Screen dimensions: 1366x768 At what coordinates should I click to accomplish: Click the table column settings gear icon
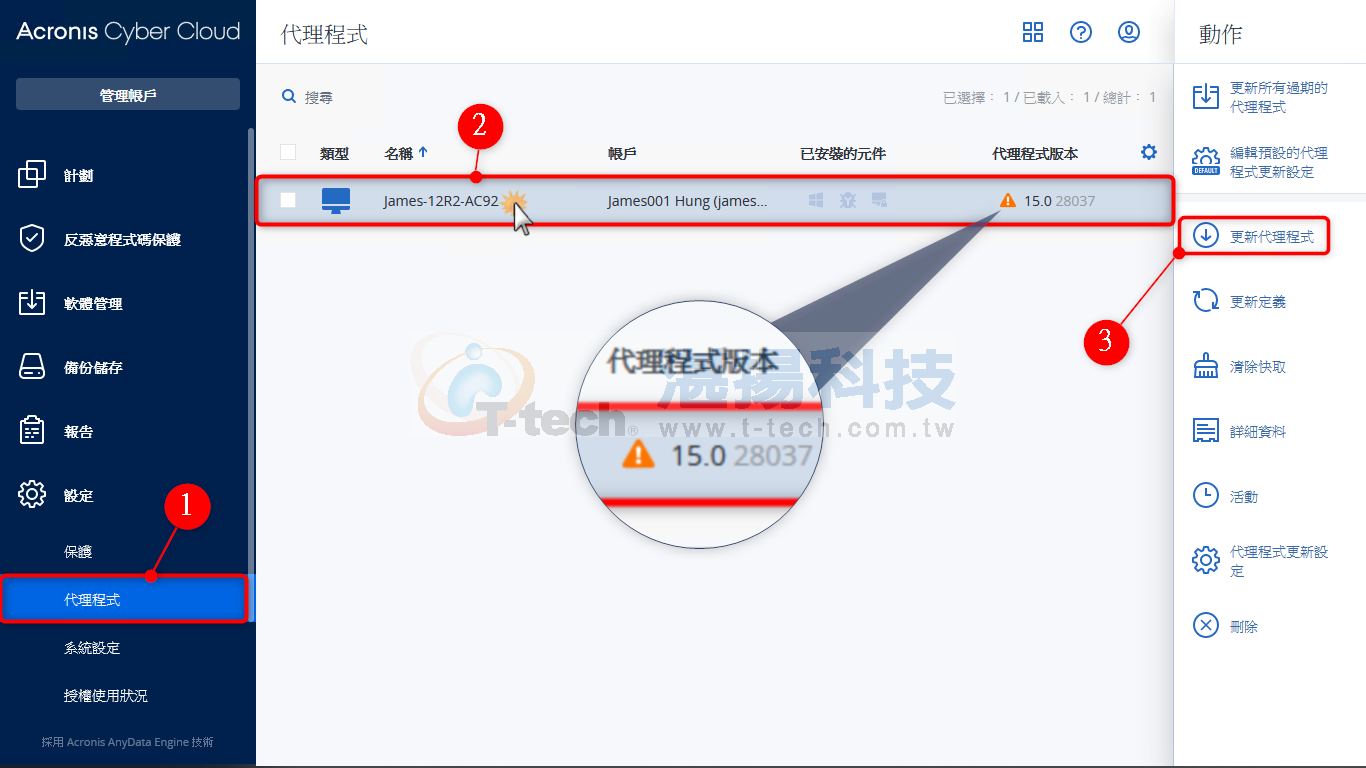click(1149, 152)
